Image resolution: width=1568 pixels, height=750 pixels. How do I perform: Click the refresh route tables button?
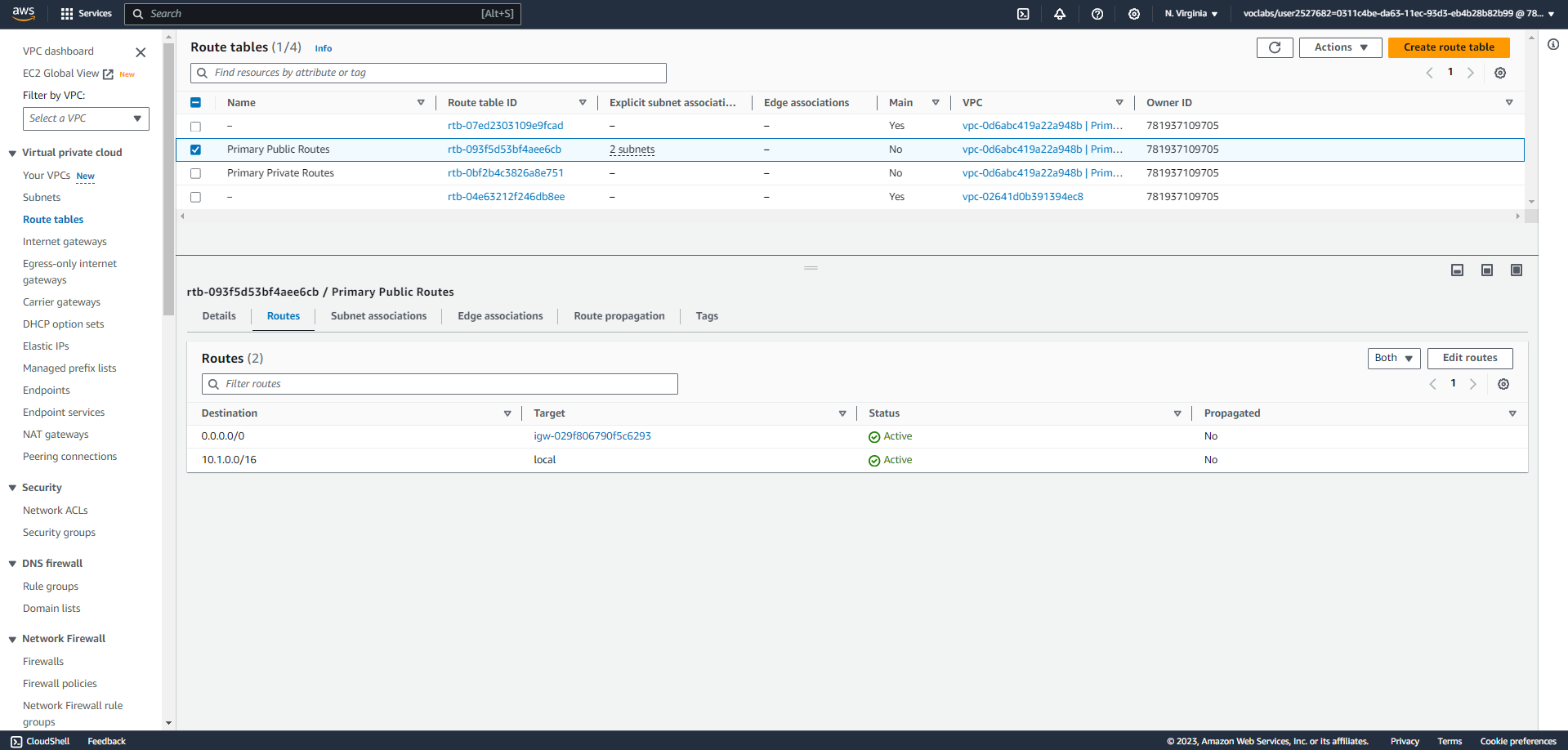click(1274, 47)
